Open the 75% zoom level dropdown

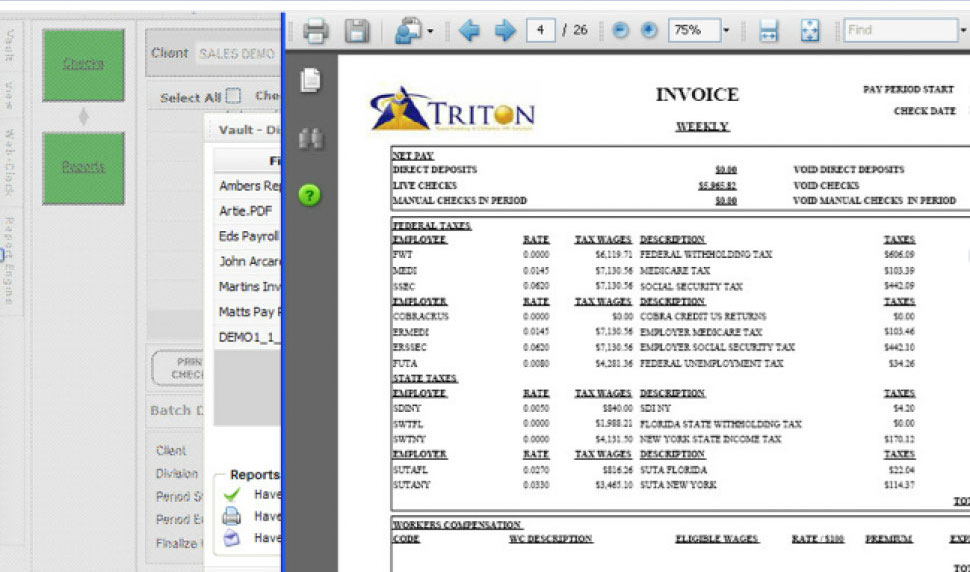726,31
